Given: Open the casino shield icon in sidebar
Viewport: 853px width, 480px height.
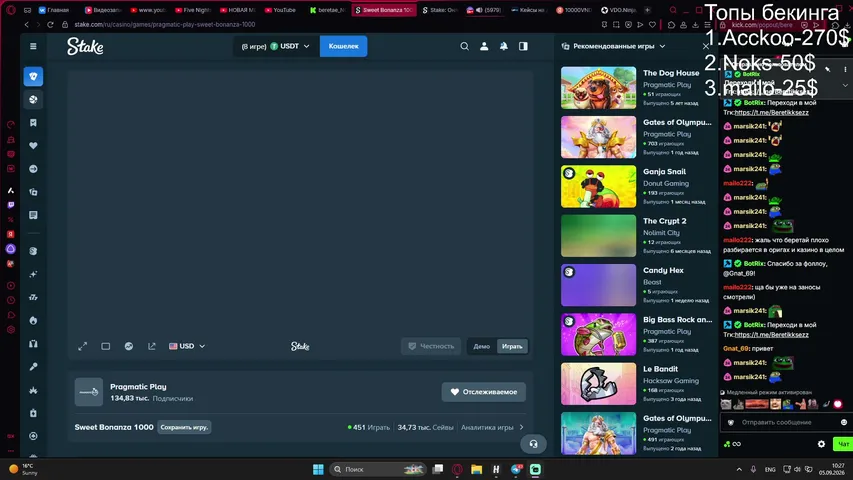Looking at the screenshot, I should pyautogui.click(x=33, y=77).
